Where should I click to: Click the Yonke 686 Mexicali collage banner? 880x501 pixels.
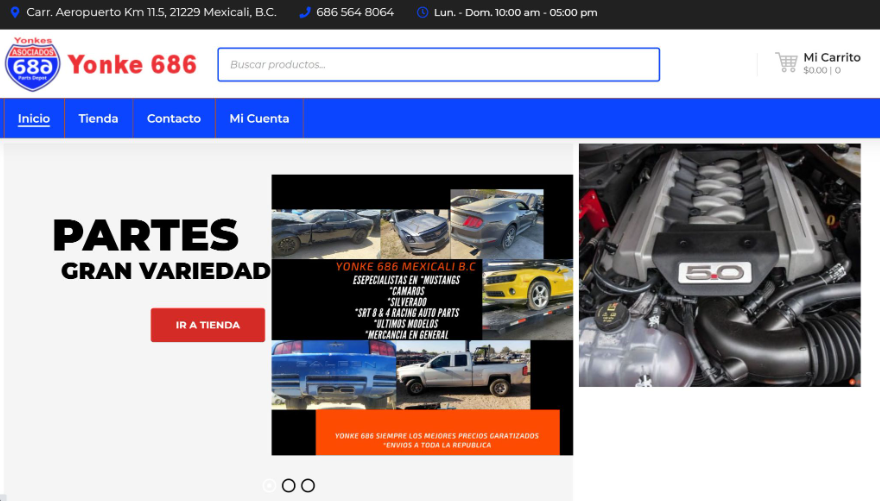(422, 315)
